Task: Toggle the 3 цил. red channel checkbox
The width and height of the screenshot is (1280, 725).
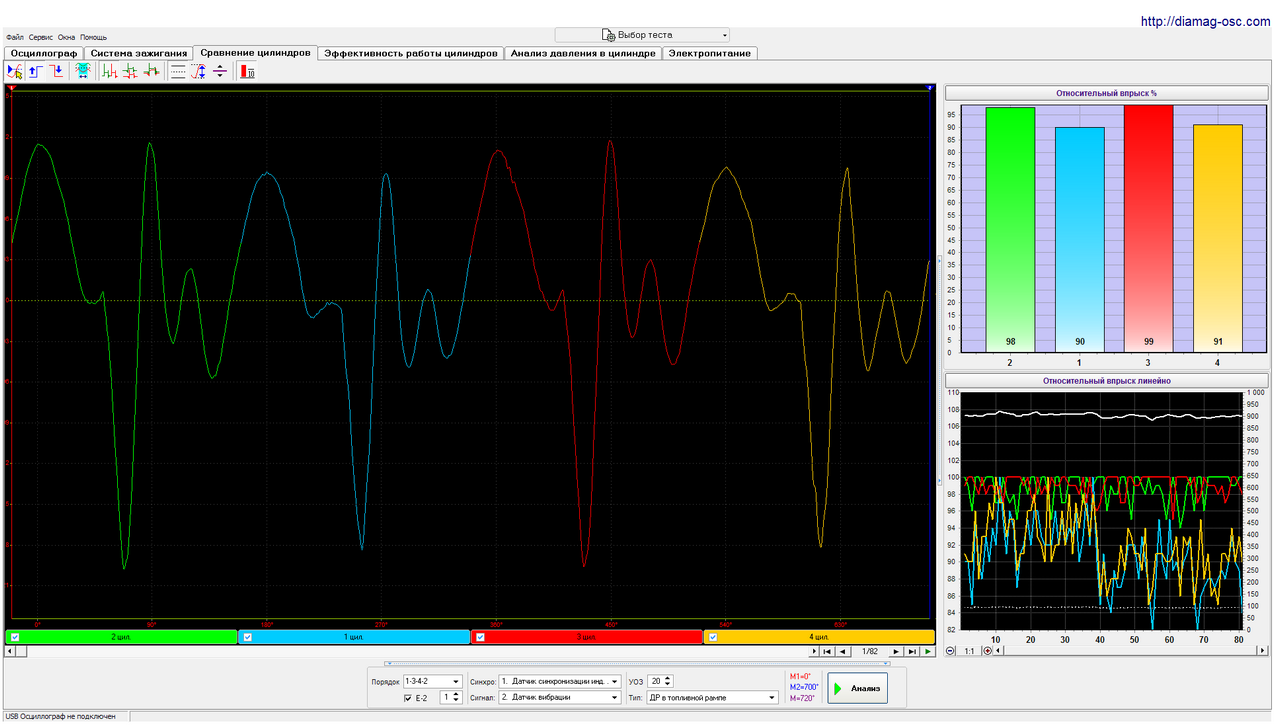Action: (x=480, y=637)
